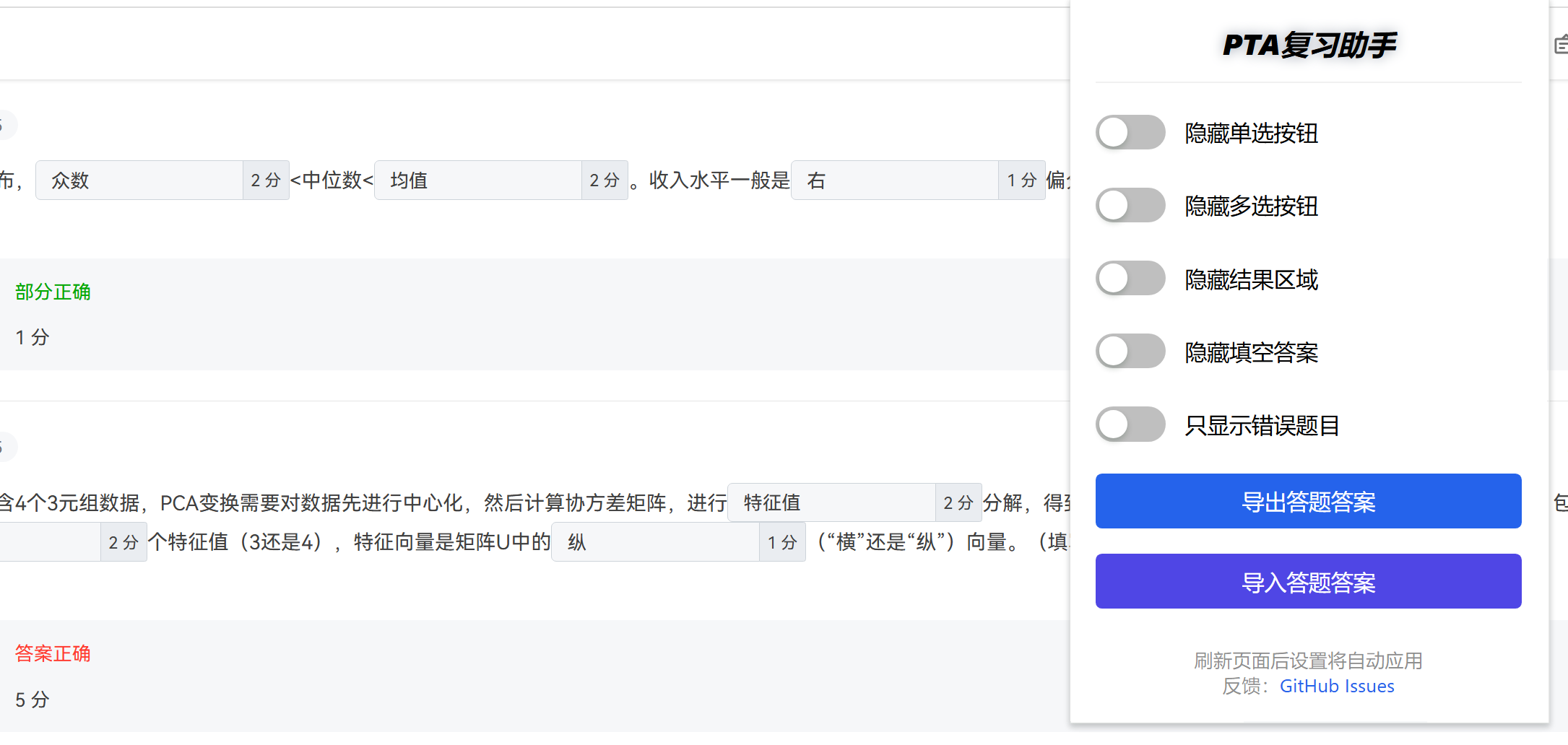
Task: Focus the input field containing 纵
Action: (655, 542)
